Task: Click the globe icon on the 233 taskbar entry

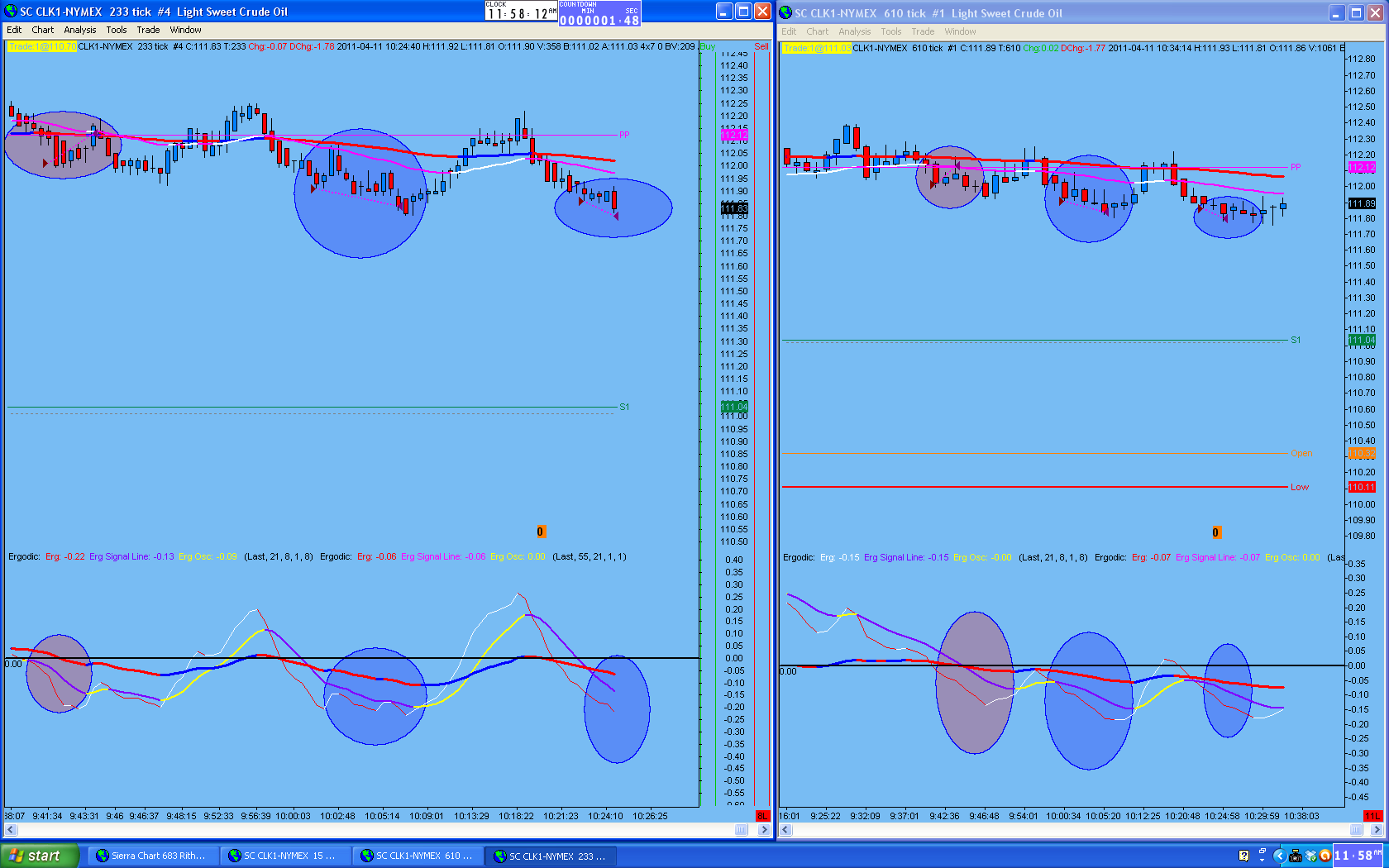Action: tap(499, 856)
